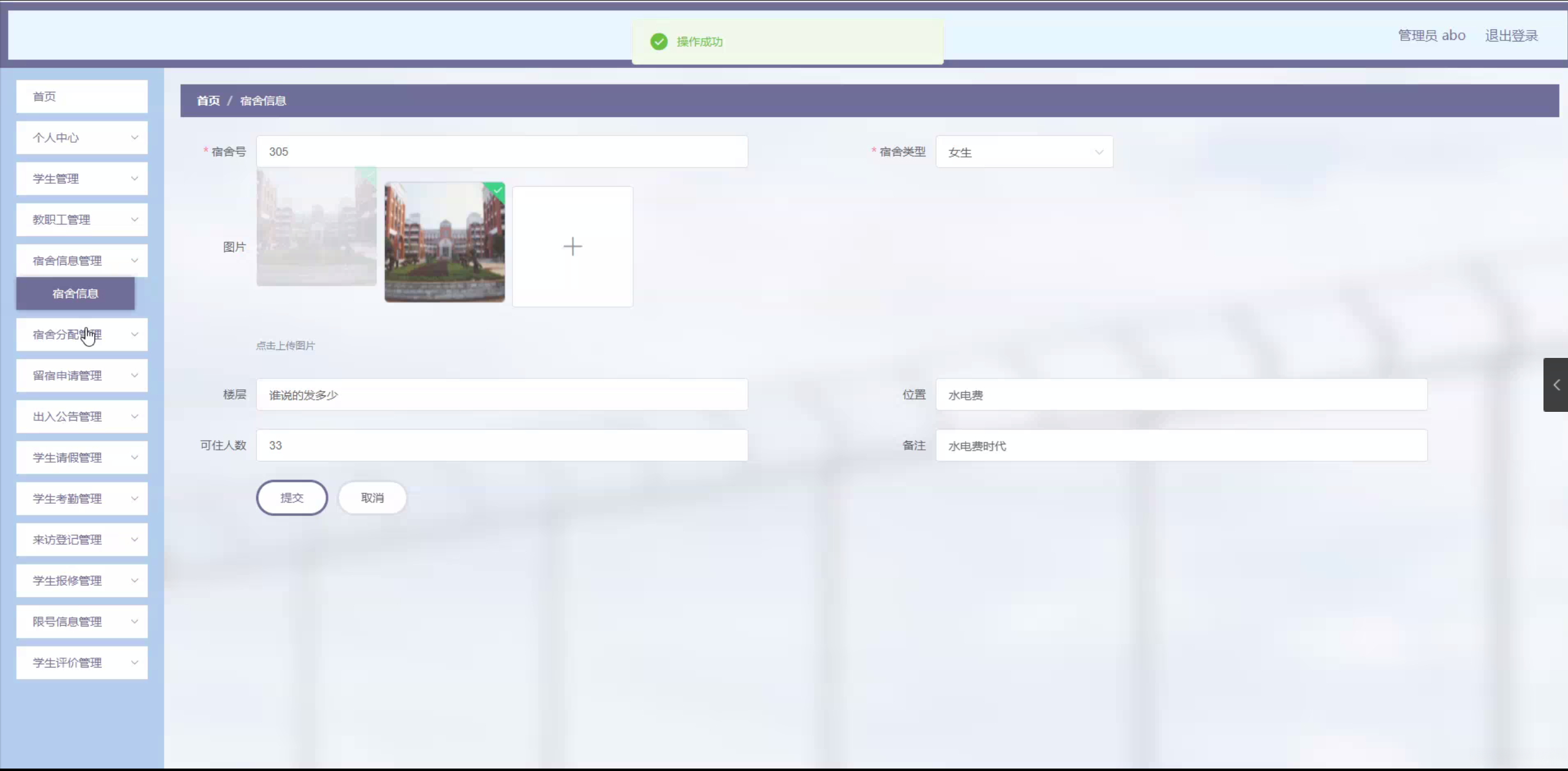
Task: Click the plus icon to upload image
Action: [x=572, y=246]
